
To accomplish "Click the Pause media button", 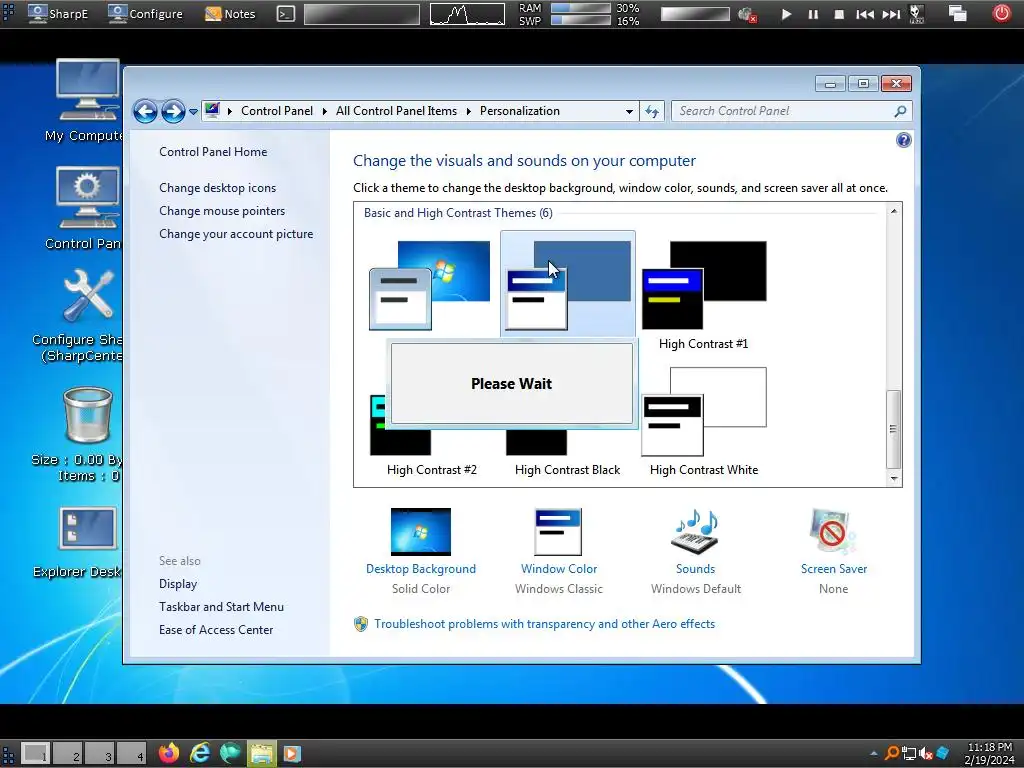I will tap(813, 14).
